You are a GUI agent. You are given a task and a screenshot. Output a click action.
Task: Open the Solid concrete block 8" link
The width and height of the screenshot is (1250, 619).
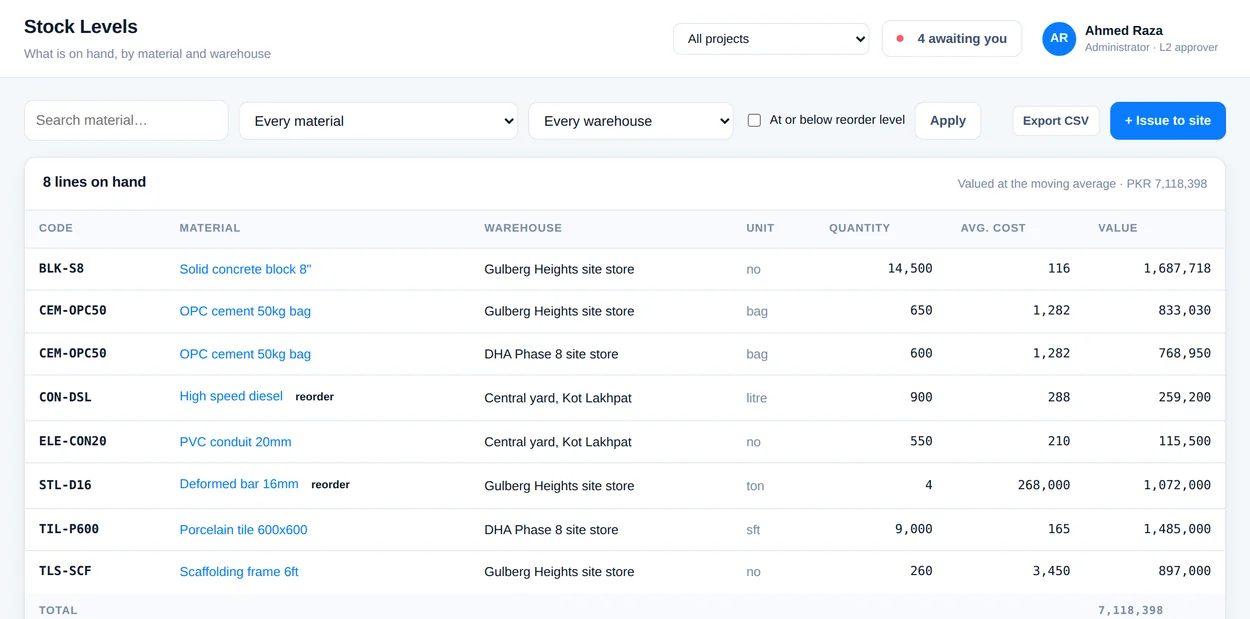pos(245,269)
